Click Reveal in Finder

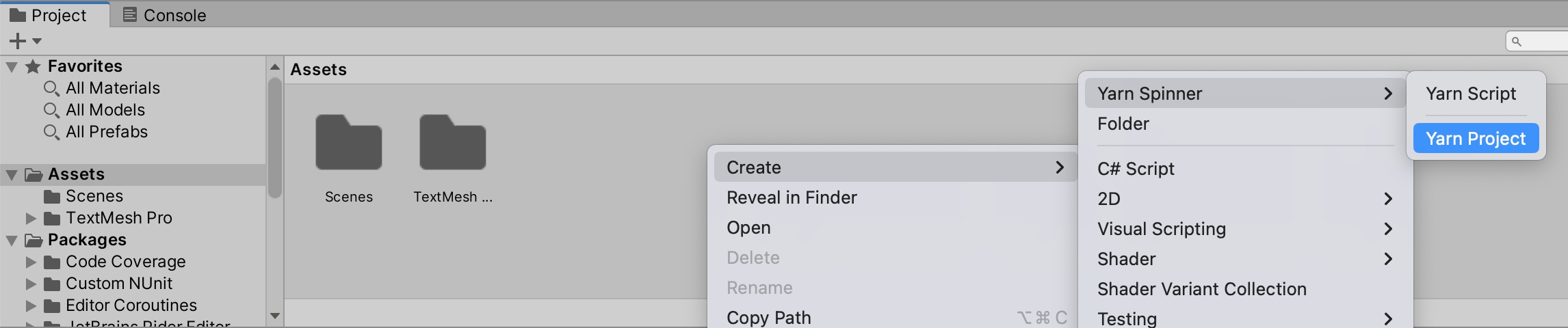(792, 197)
